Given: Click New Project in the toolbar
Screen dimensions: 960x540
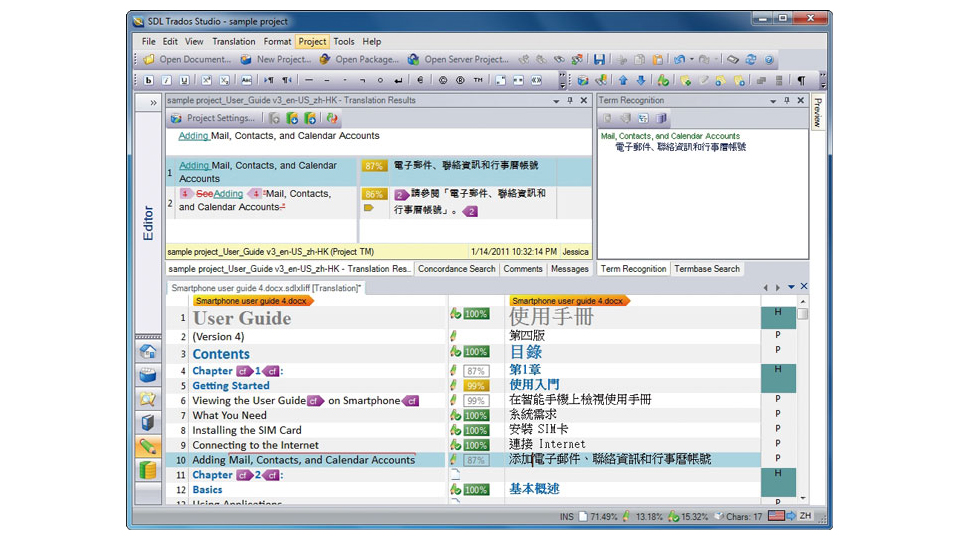Looking at the screenshot, I should (x=276, y=59).
